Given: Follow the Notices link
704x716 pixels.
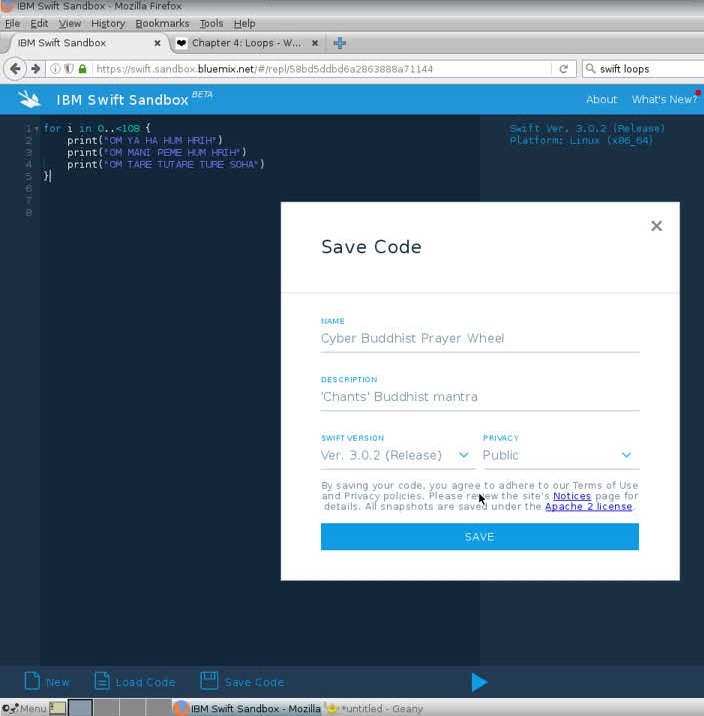Looking at the screenshot, I should [572, 496].
